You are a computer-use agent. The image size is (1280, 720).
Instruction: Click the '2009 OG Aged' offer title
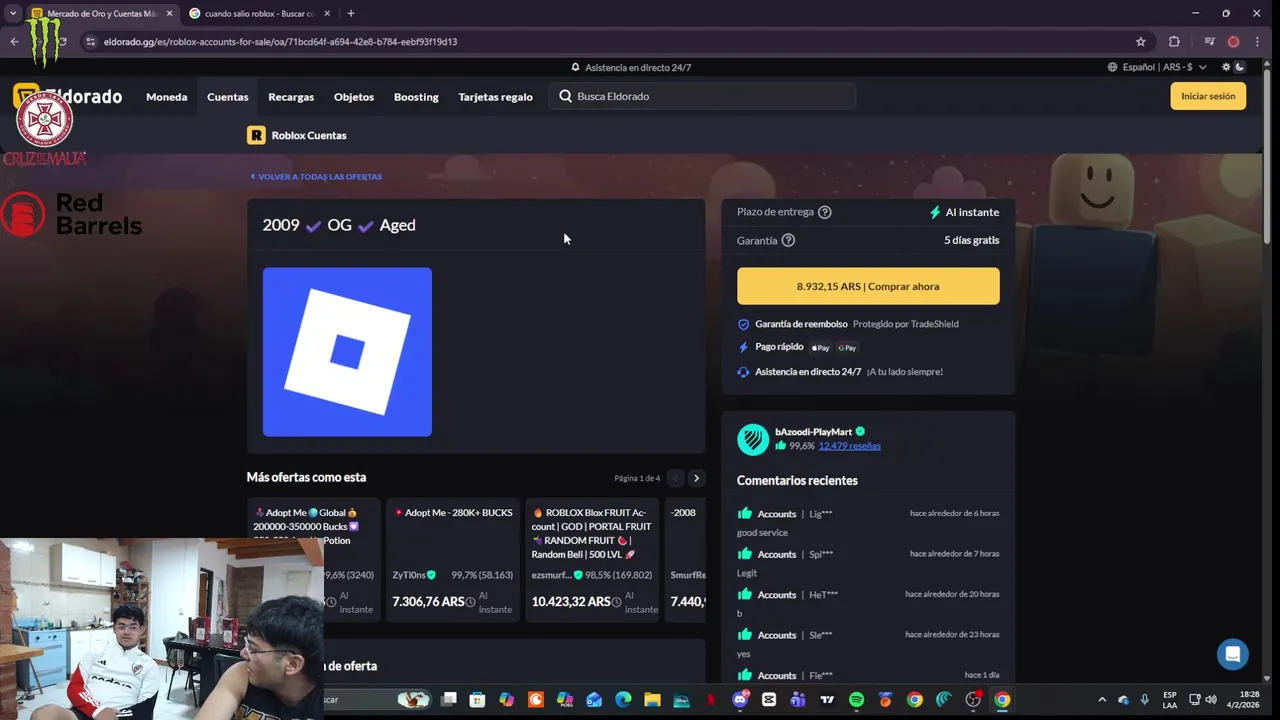click(339, 225)
